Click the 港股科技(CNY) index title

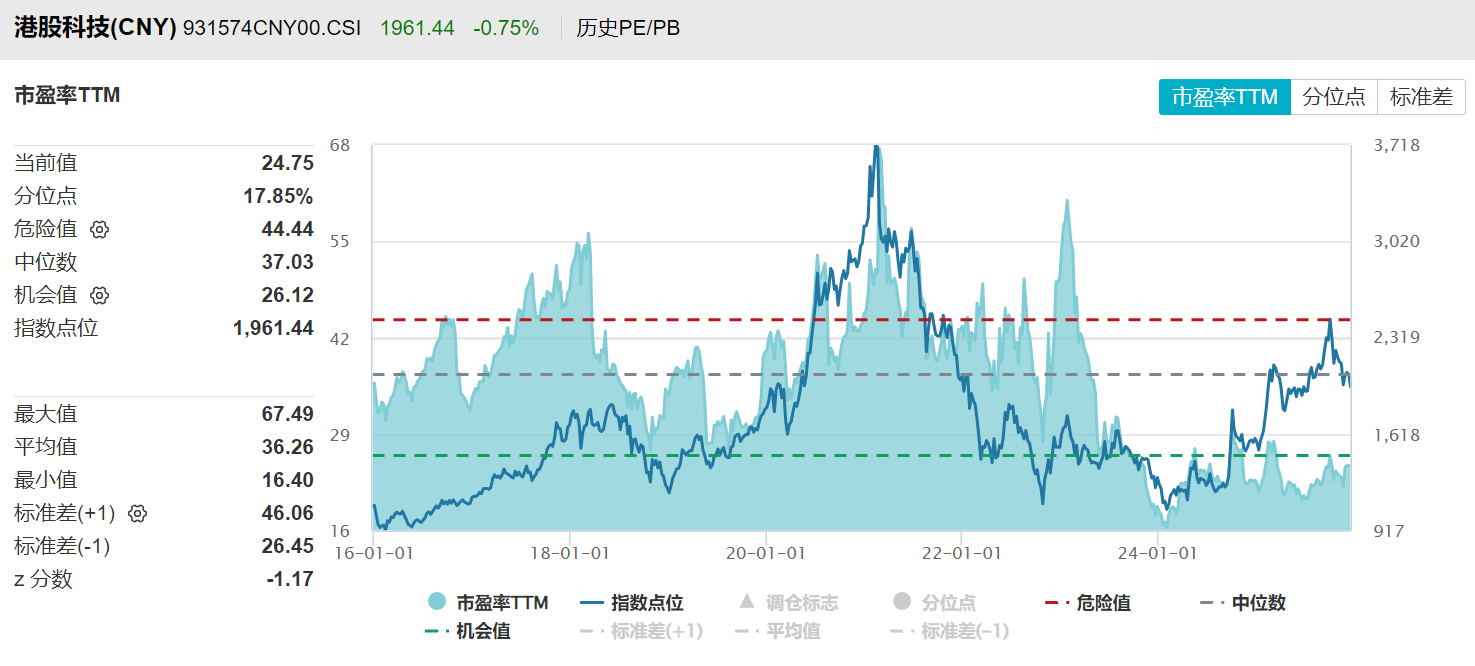pos(95,28)
